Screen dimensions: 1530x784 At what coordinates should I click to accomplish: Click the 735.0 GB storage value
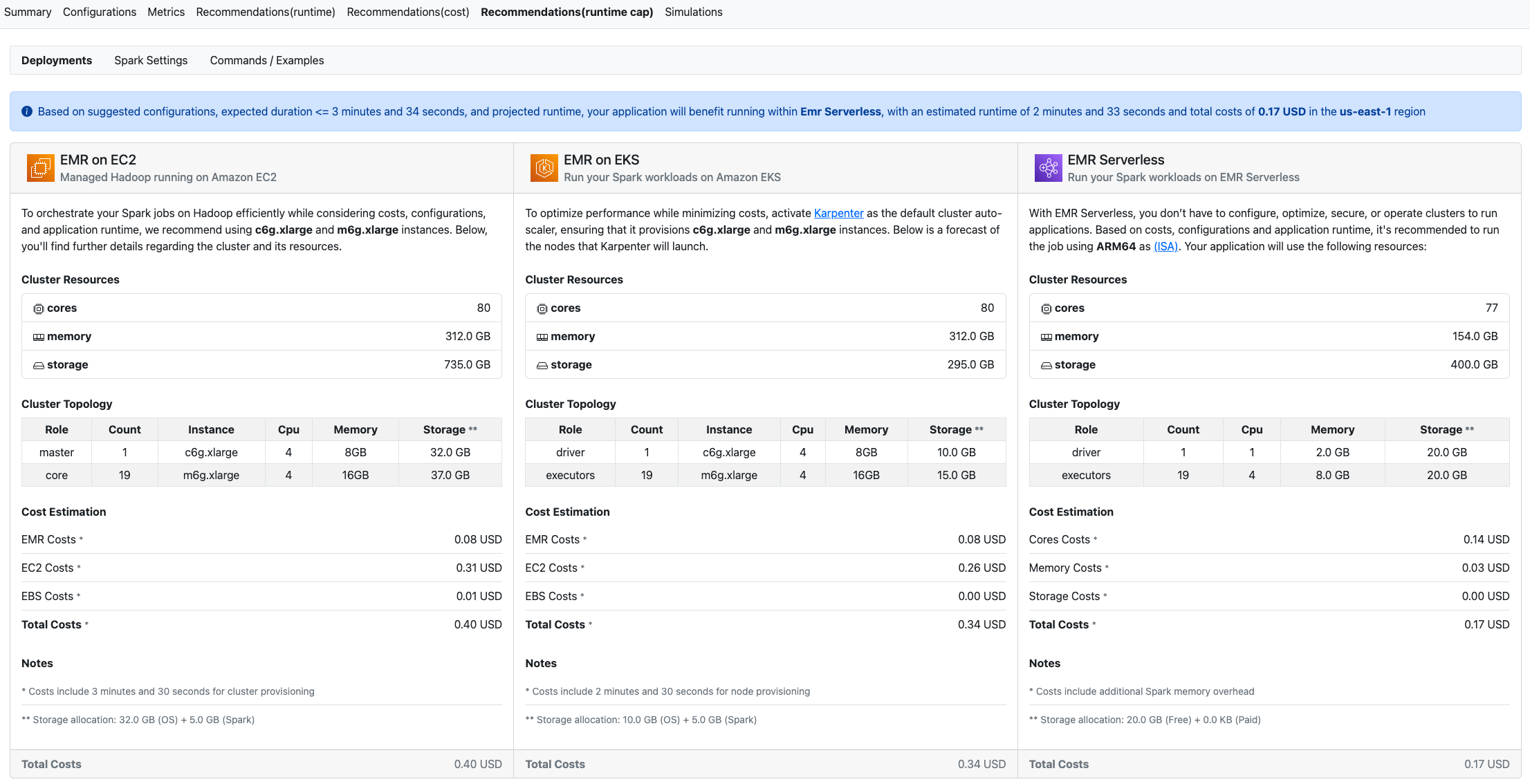coord(468,364)
